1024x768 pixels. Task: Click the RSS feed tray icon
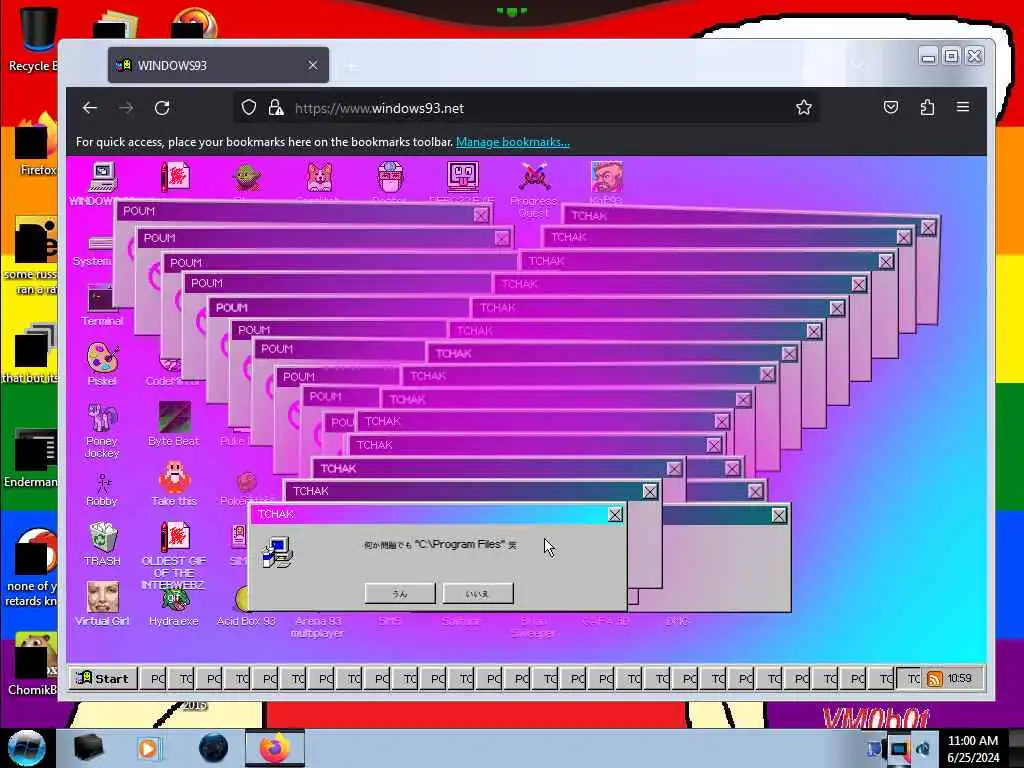click(935, 679)
